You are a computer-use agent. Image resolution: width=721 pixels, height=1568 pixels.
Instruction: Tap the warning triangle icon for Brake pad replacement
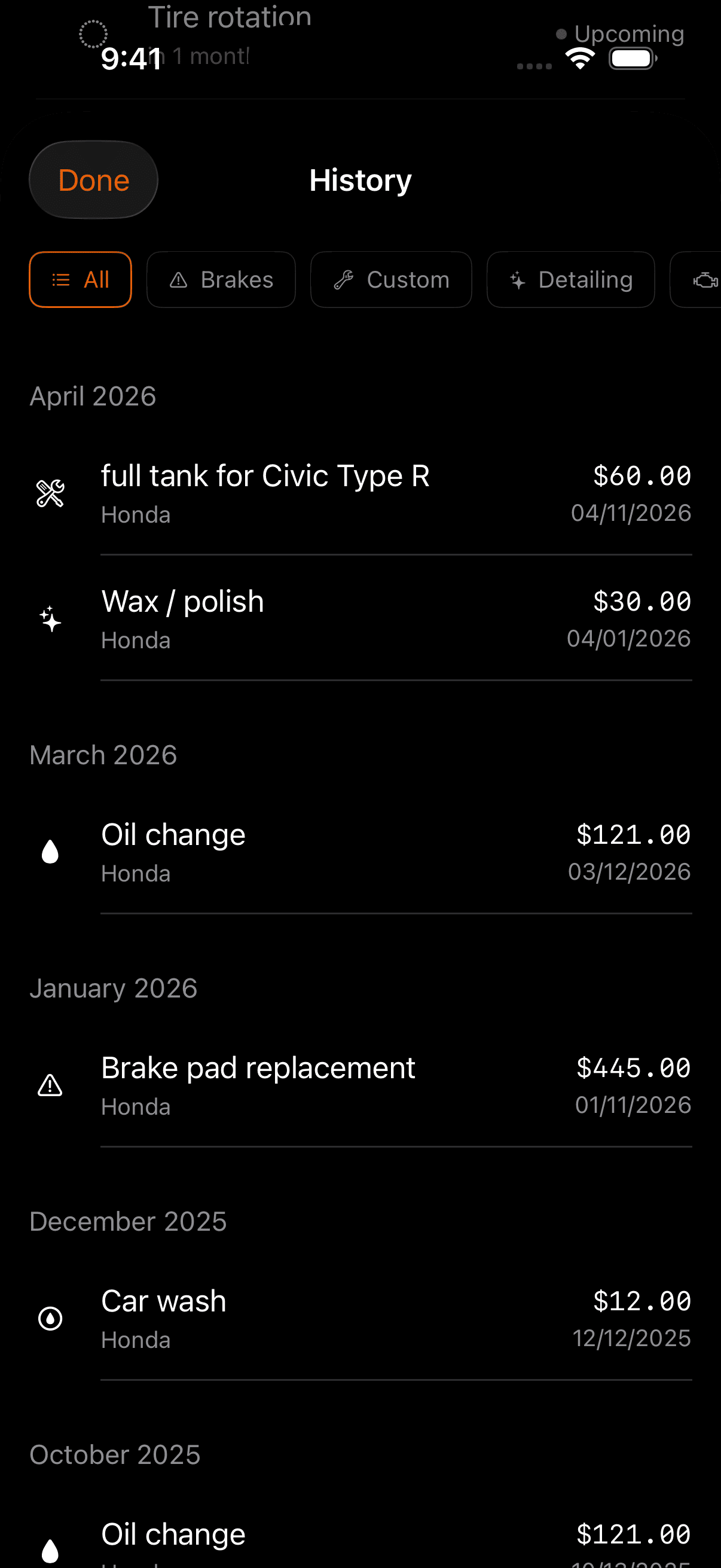tap(50, 1085)
